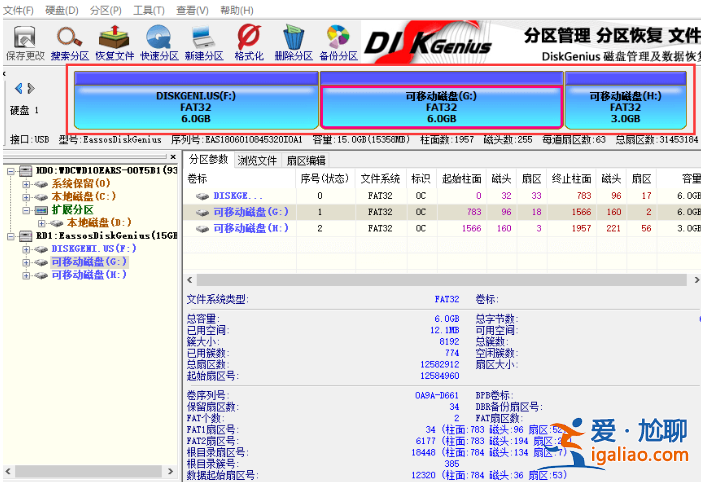Collapse the RD1 EassosDiskGenius tree node

point(11,236)
